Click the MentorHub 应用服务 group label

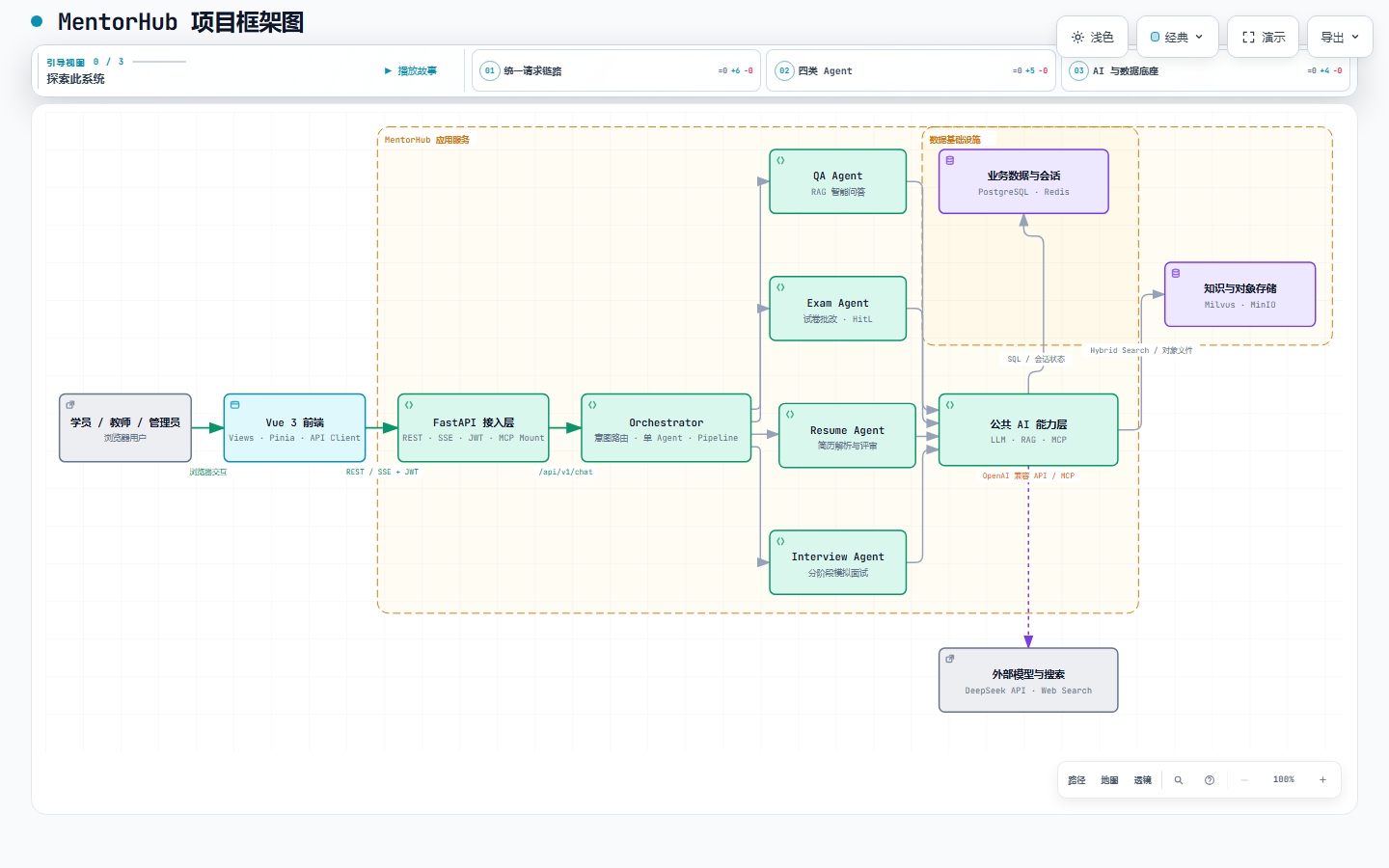tap(426, 140)
